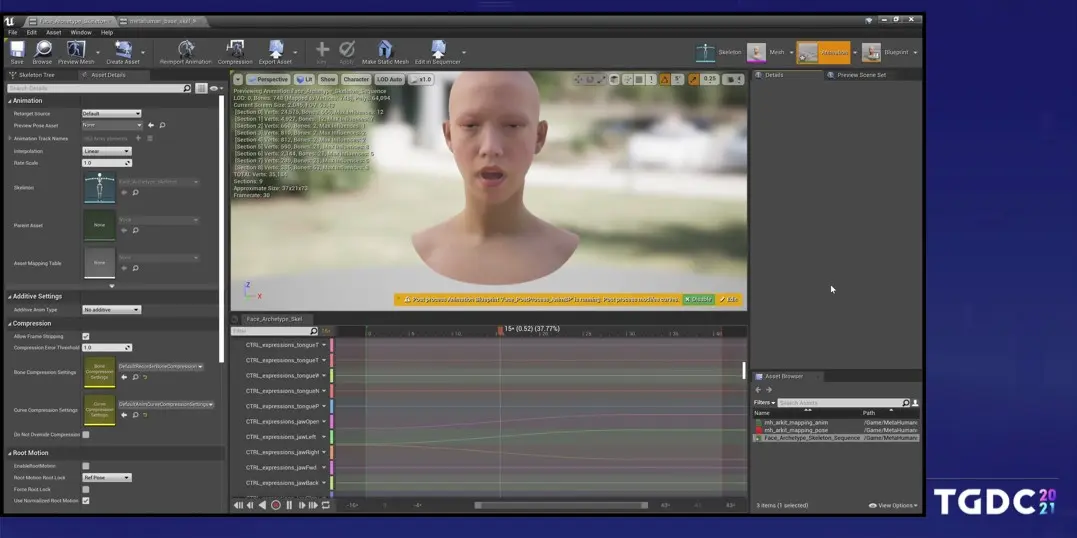This screenshot has height=538, width=1077.
Task: Click the Perspective viewport button
Action: tap(268, 79)
